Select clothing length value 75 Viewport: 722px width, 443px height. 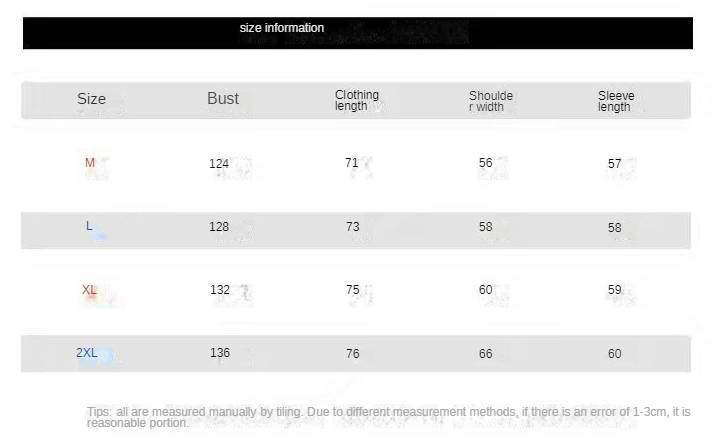click(x=353, y=290)
